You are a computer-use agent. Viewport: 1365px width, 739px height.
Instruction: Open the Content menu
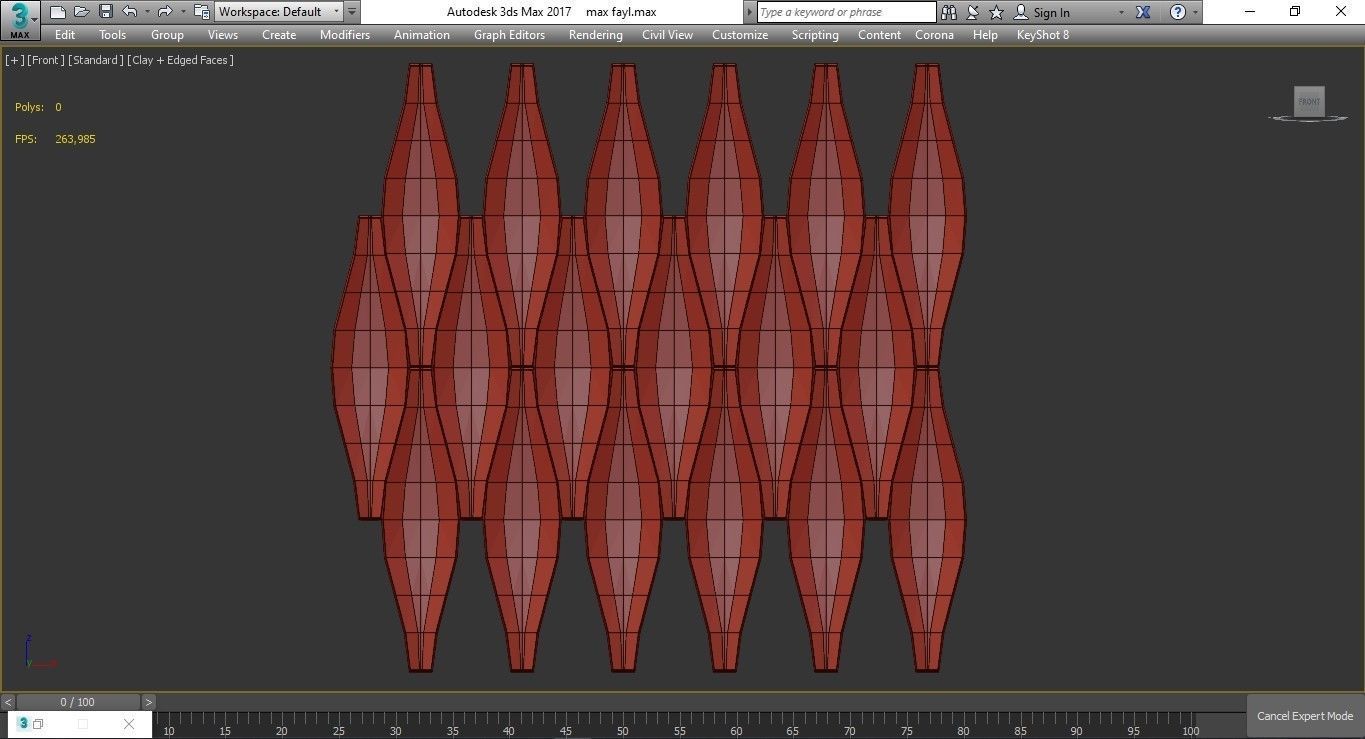pos(879,35)
